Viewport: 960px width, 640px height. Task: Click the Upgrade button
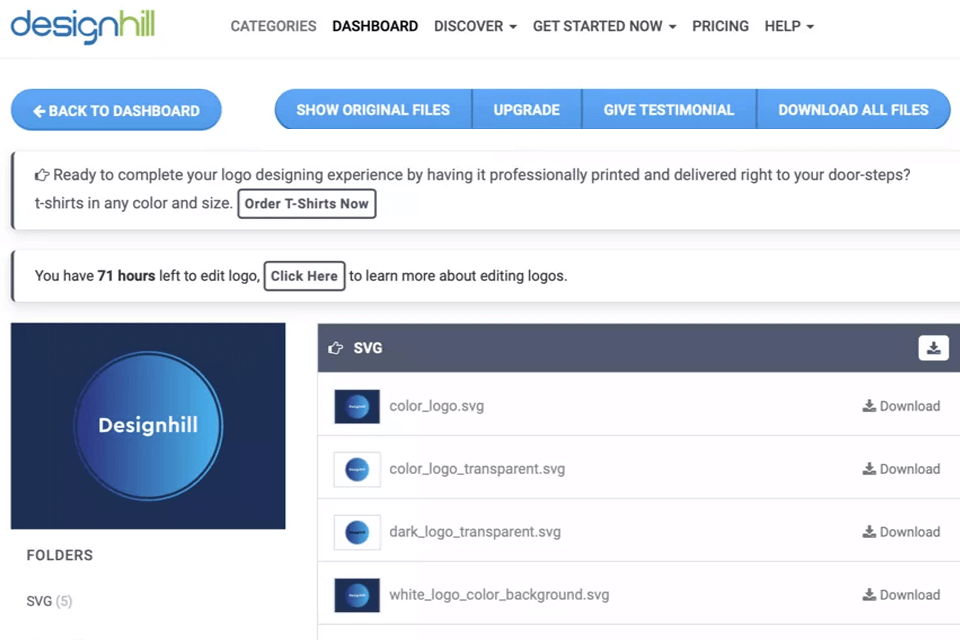click(527, 110)
